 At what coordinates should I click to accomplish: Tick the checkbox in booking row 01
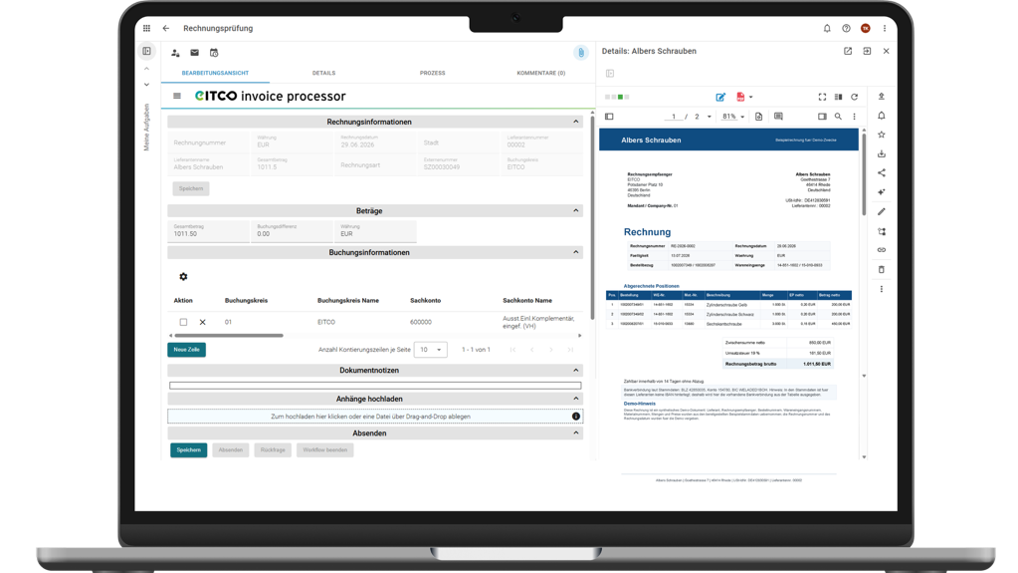coord(183,322)
